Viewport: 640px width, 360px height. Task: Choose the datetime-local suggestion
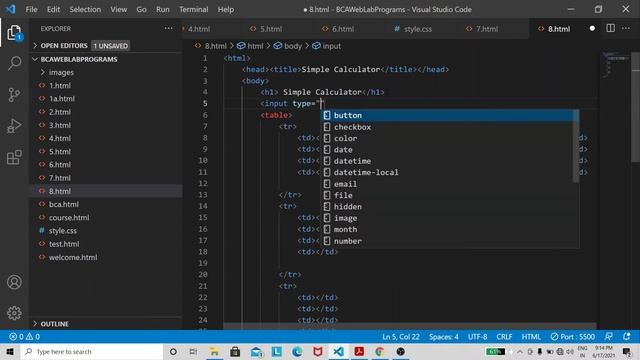(447, 172)
